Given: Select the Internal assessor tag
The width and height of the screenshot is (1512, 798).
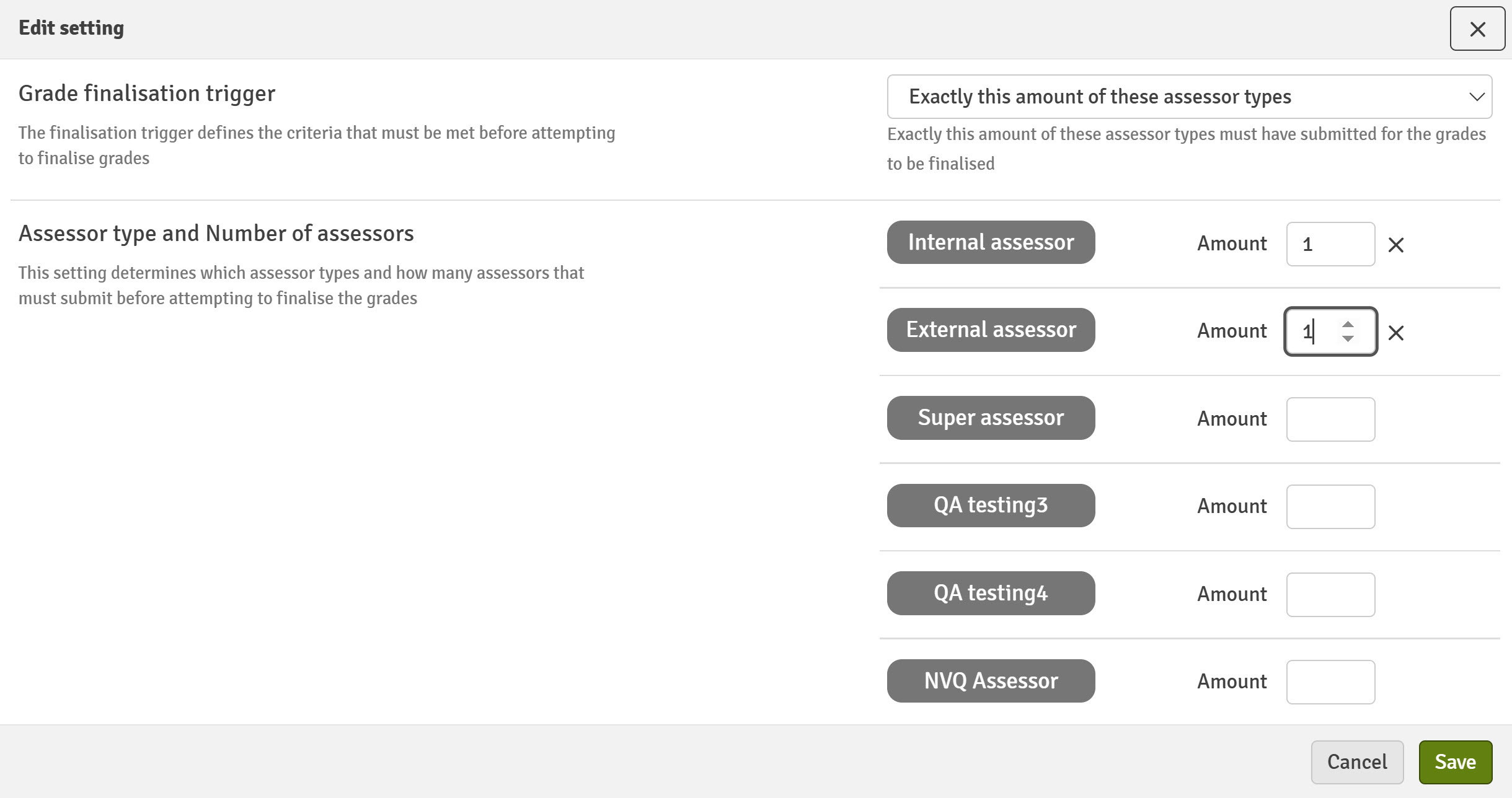Looking at the screenshot, I should (991, 242).
